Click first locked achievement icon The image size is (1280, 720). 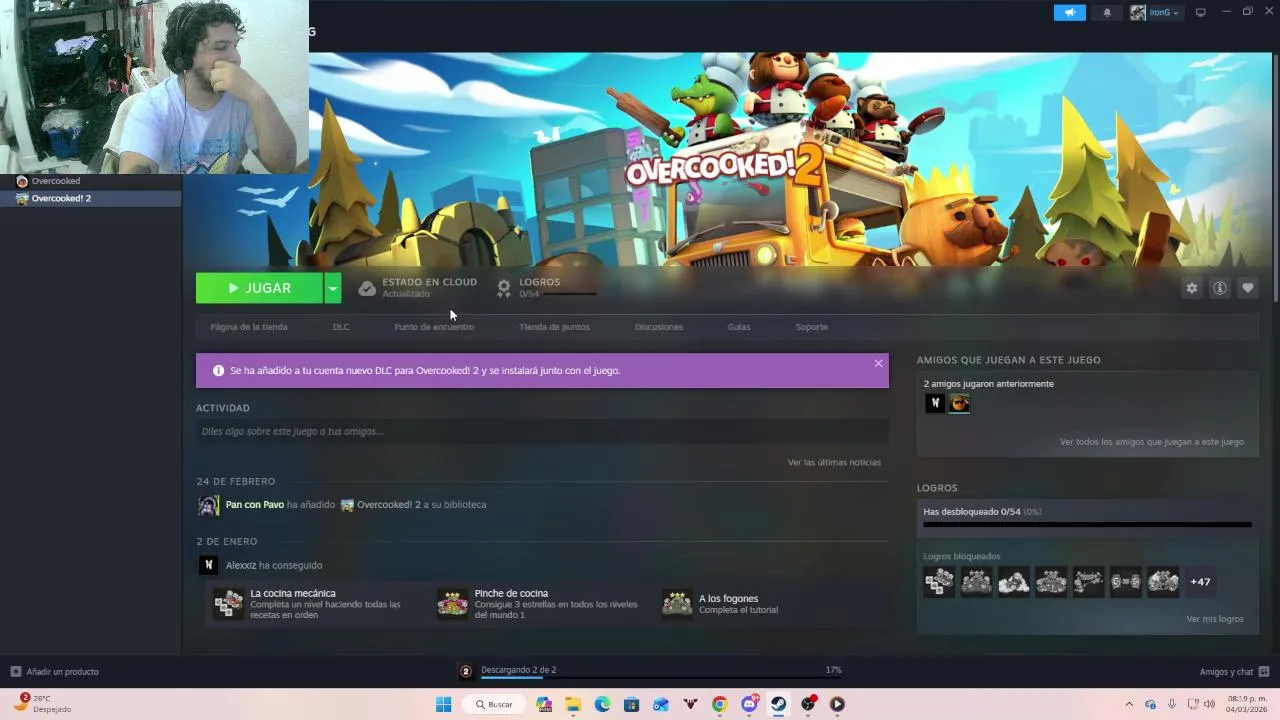[939, 582]
